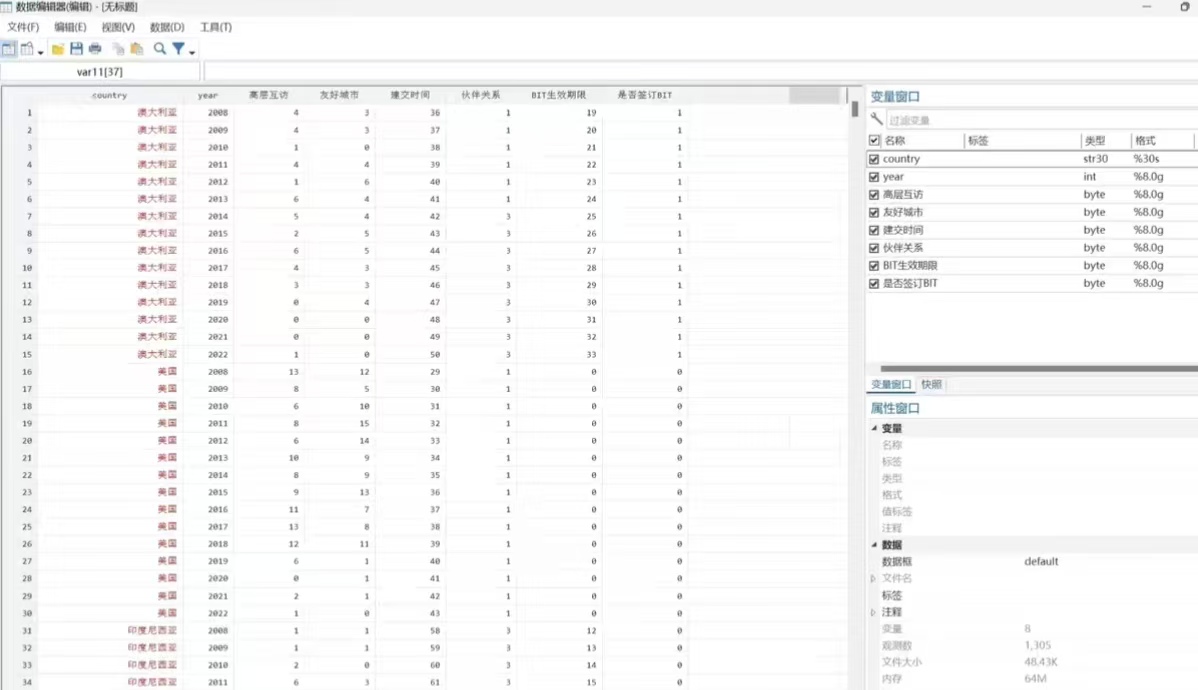Open the 数据(D) menu
Viewport: 1198px width, 690px height.
(167, 27)
